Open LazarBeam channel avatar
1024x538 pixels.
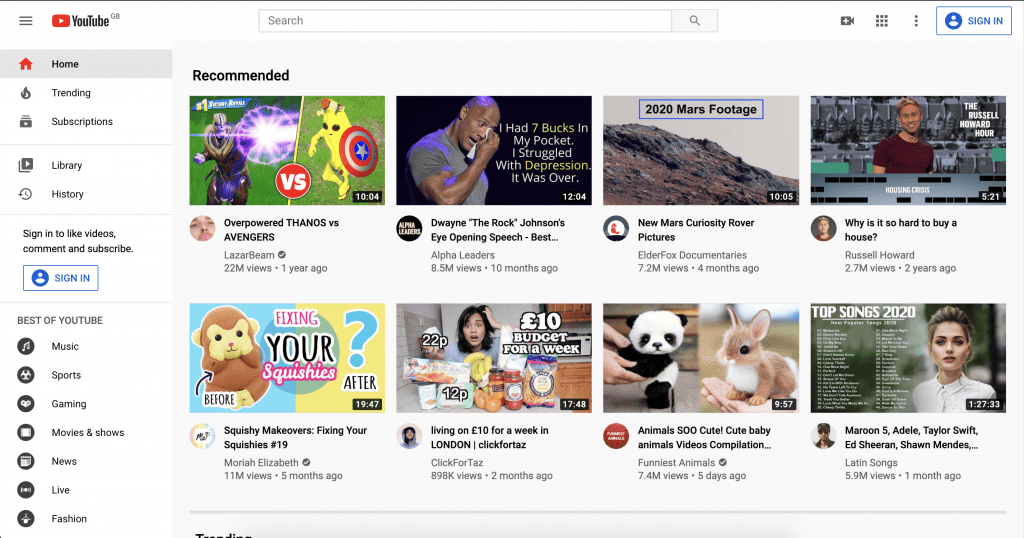tap(202, 229)
